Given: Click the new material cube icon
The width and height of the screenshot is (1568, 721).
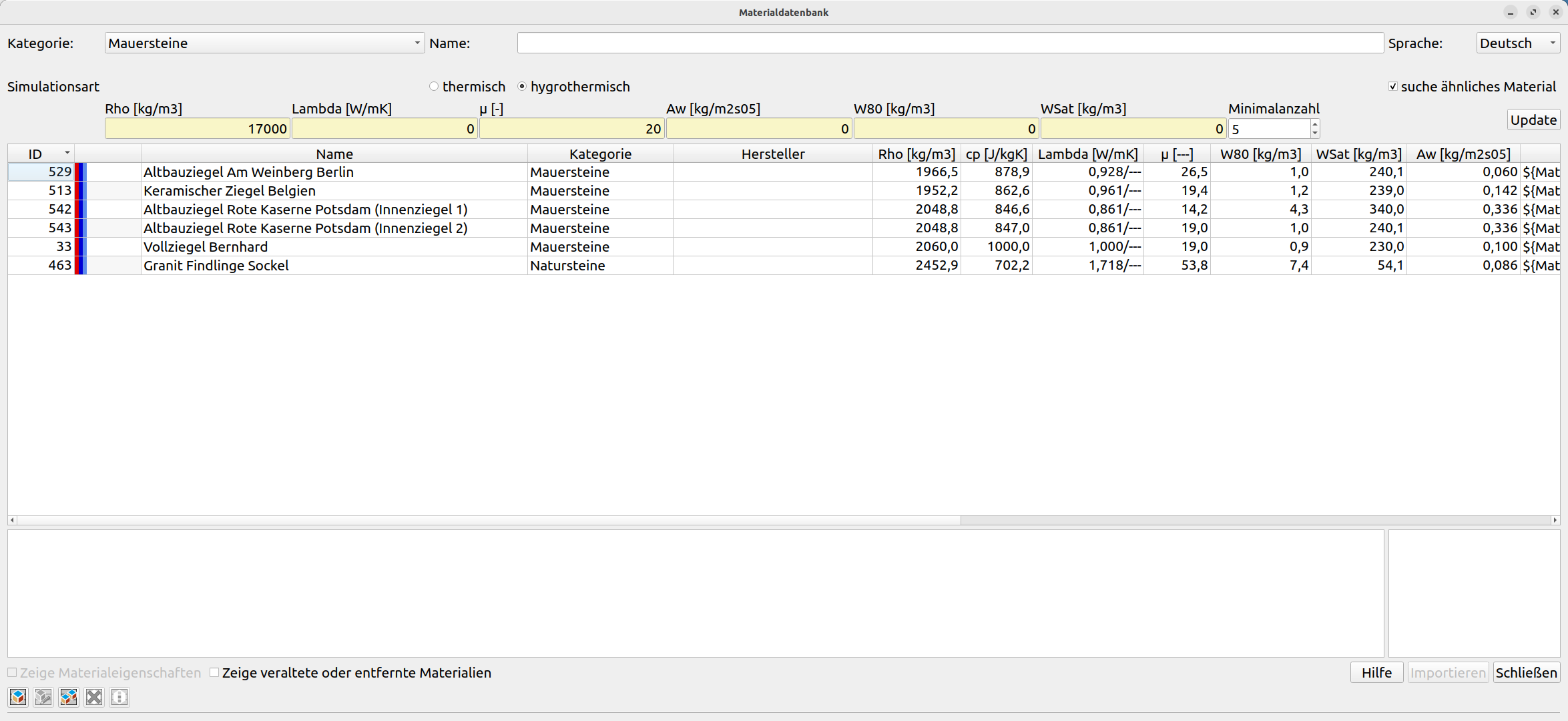Looking at the screenshot, I should pyautogui.click(x=18, y=697).
